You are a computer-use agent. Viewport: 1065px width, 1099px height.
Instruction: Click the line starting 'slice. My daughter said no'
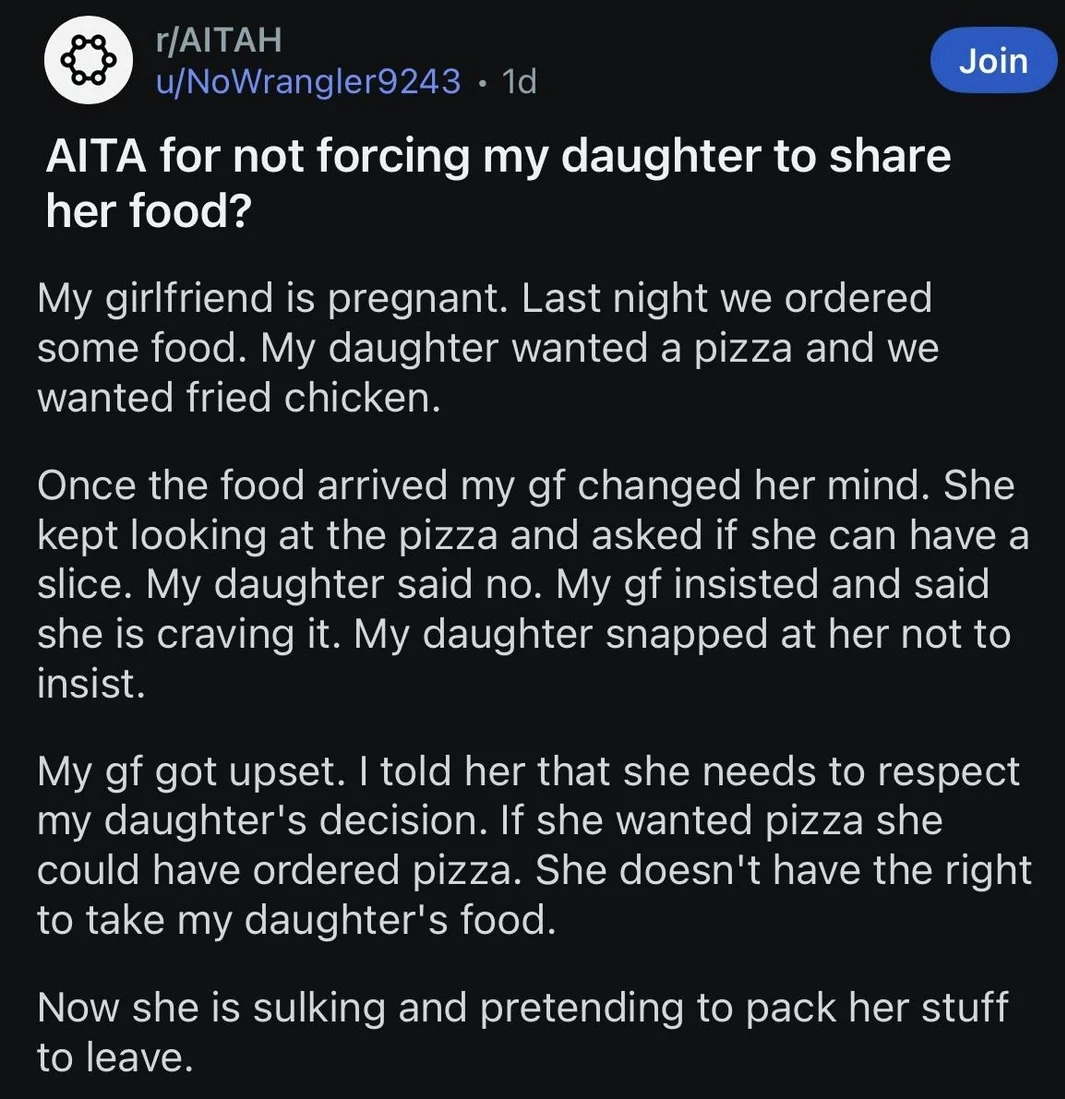point(513,585)
